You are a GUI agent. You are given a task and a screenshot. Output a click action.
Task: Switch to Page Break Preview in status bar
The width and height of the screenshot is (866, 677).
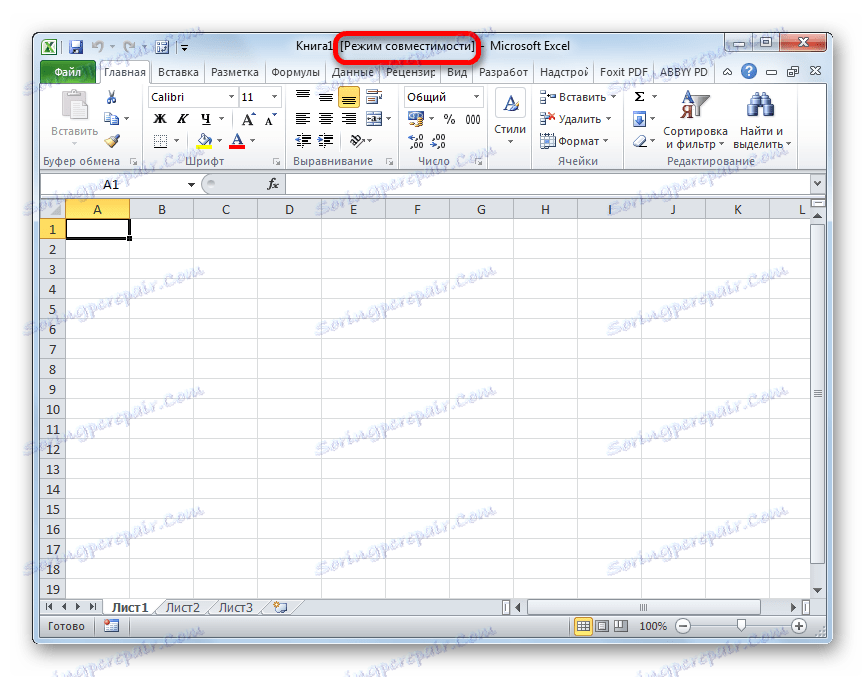click(x=621, y=626)
